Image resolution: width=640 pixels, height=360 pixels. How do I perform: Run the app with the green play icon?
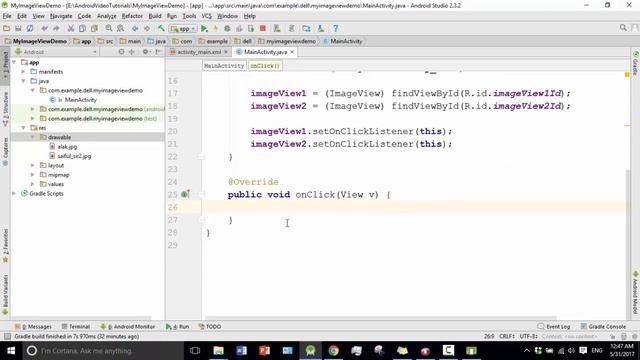point(204,28)
